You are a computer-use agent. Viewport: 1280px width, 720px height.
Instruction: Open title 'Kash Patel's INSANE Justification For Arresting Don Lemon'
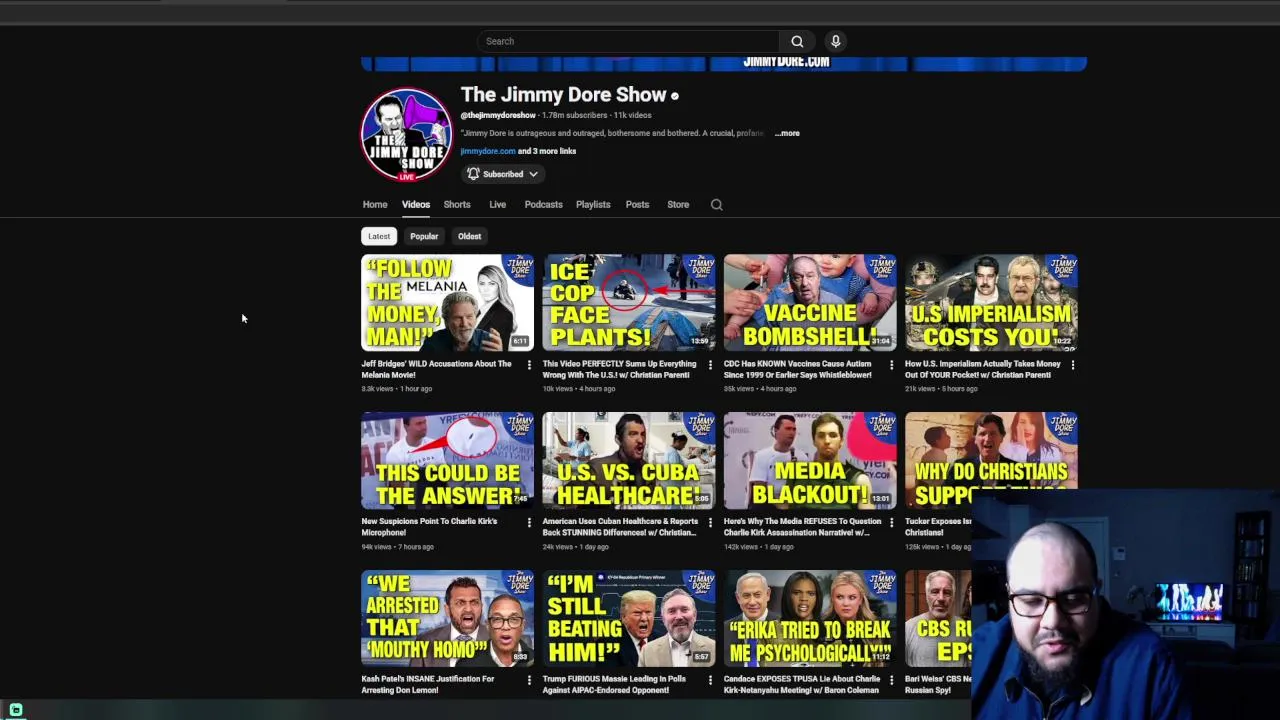(428, 684)
